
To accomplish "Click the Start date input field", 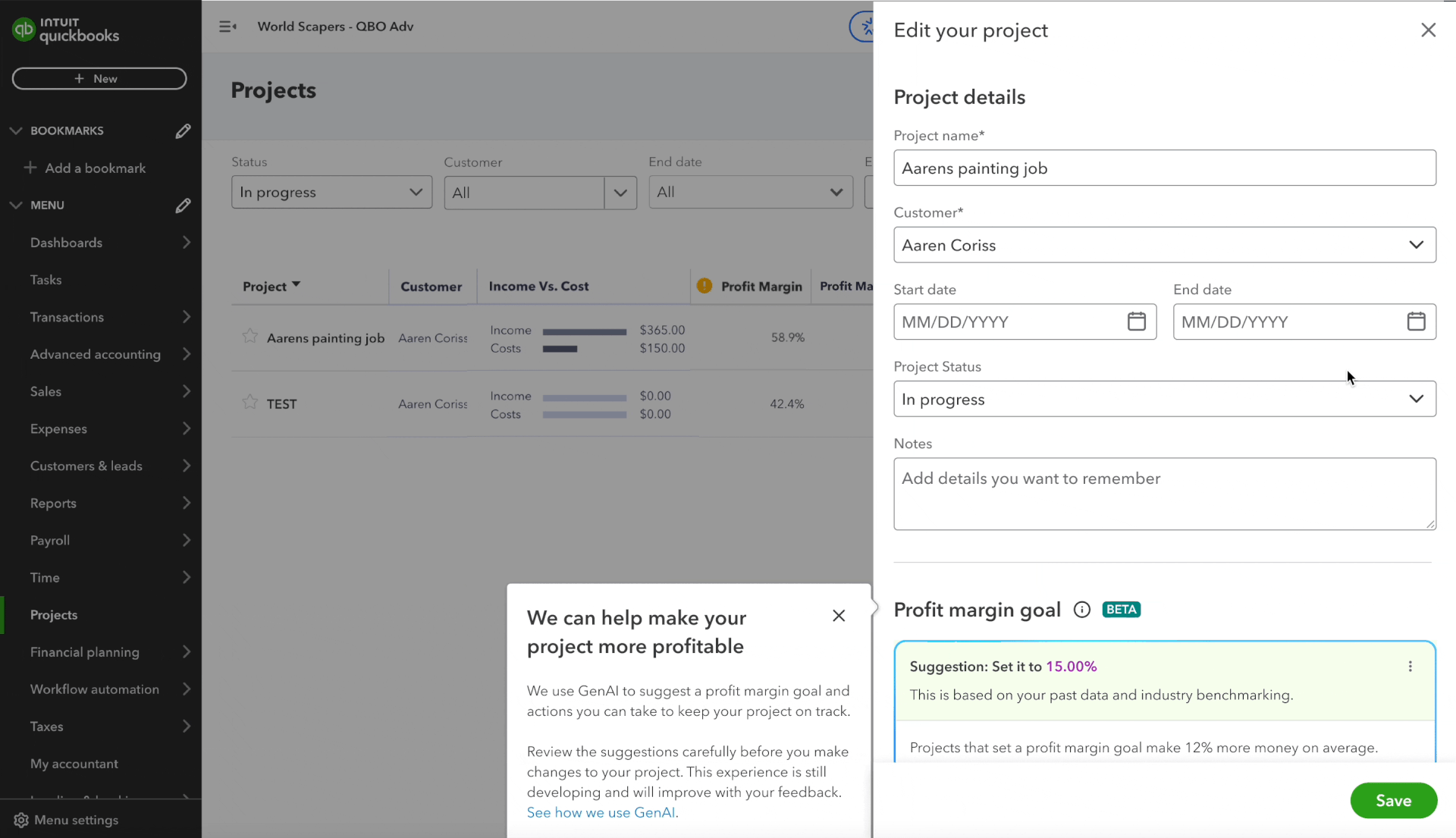I will [x=1025, y=322].
